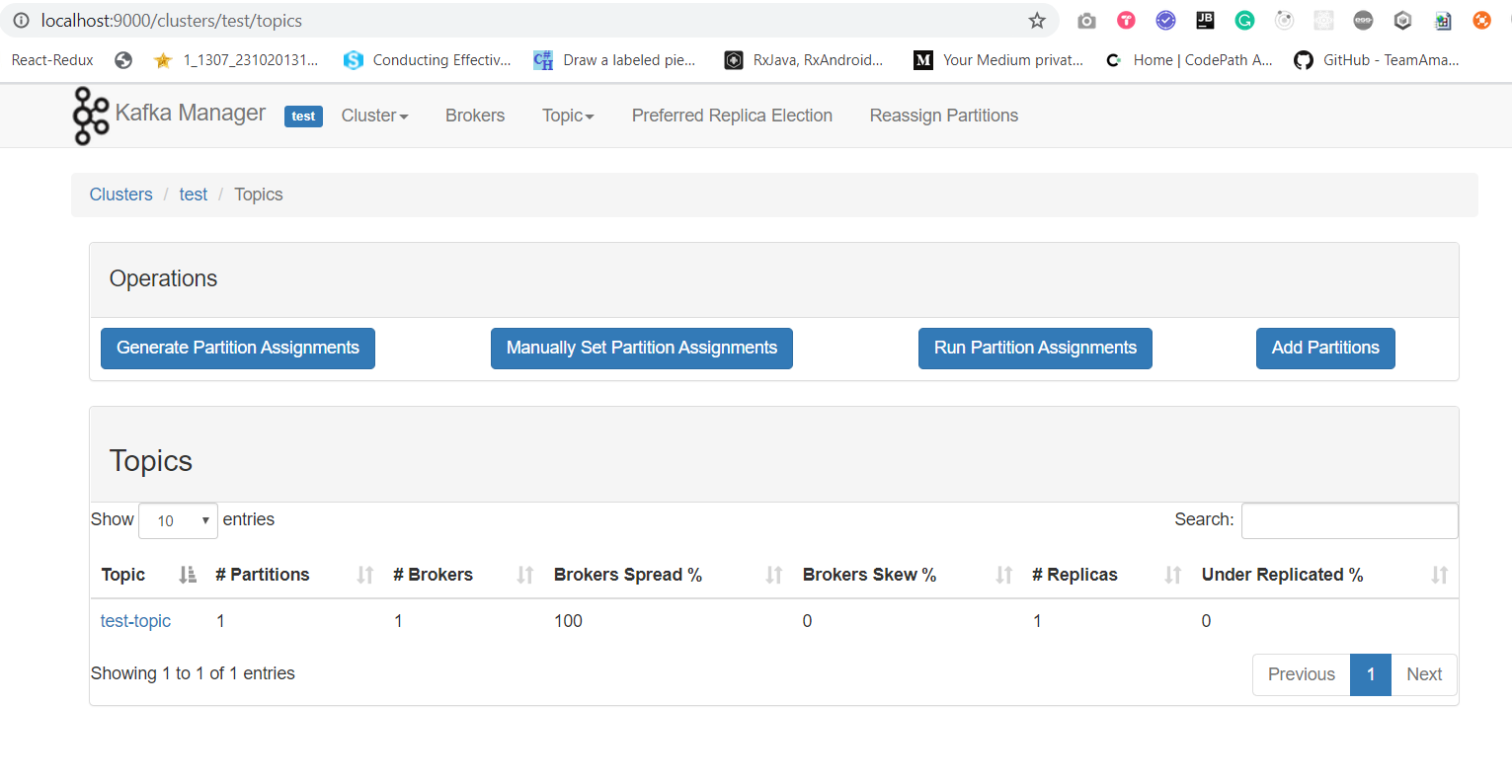Expand the Topic dropdown menu
The width and height of the screenshot is (1512, 784).
[x=568, y=116]
